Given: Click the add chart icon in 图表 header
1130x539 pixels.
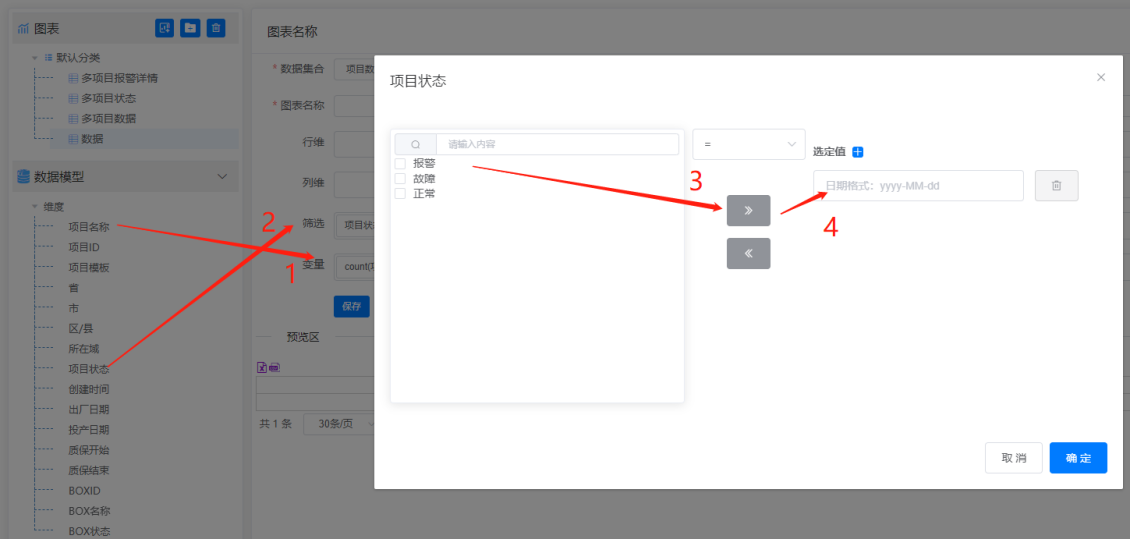Looking at the screenshot, I should (x=164, y=28).
